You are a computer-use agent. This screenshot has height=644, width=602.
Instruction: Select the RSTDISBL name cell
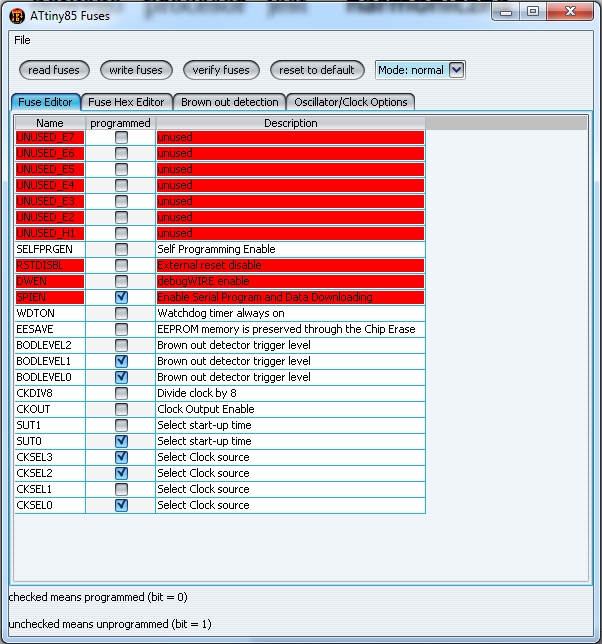pos(50,265)
